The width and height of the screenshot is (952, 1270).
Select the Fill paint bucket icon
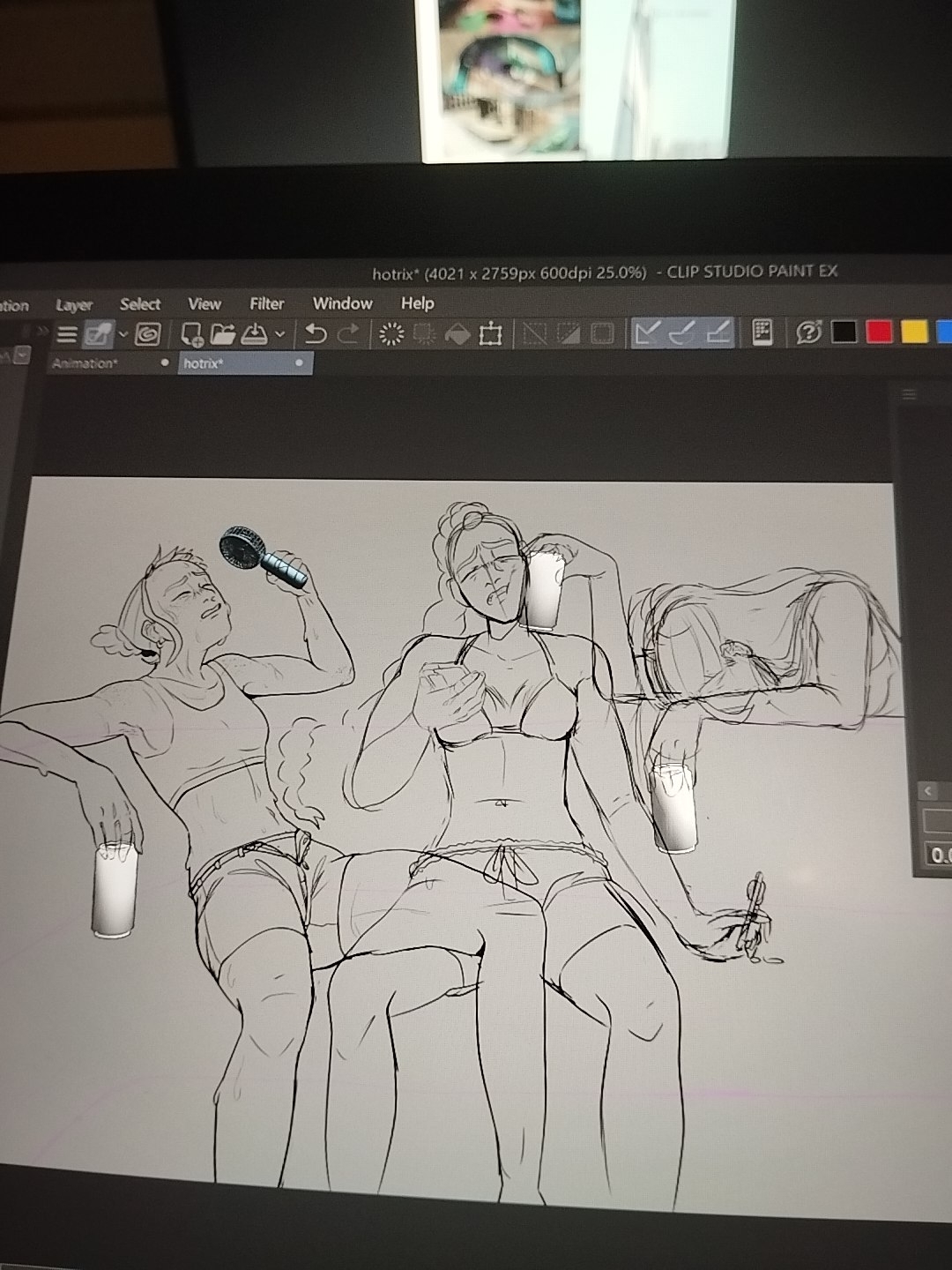(x=457, y=333)
